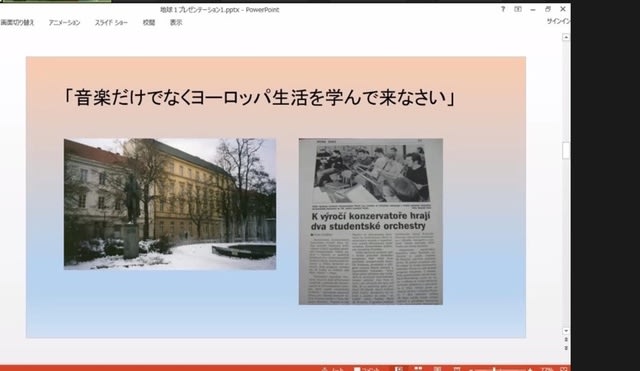Open the アニメーション (Animations) ribbon tab
Viewport: 640px width, 371px height.
64,22
